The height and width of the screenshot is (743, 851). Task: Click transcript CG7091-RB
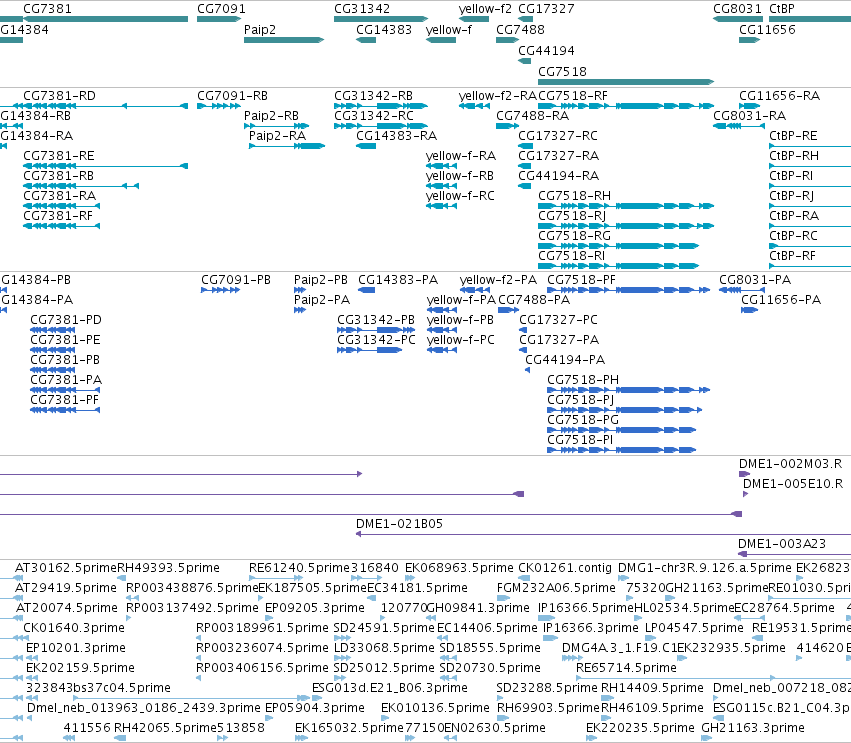219,106
